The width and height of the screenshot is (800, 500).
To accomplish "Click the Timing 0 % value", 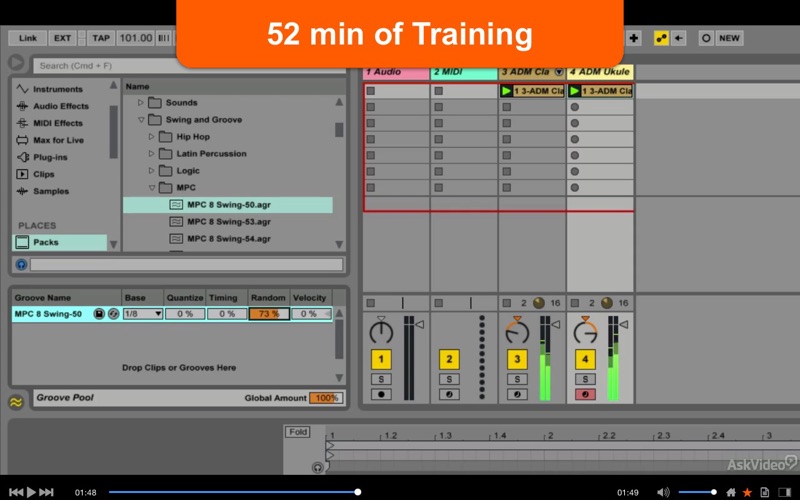I will [227, 314].
